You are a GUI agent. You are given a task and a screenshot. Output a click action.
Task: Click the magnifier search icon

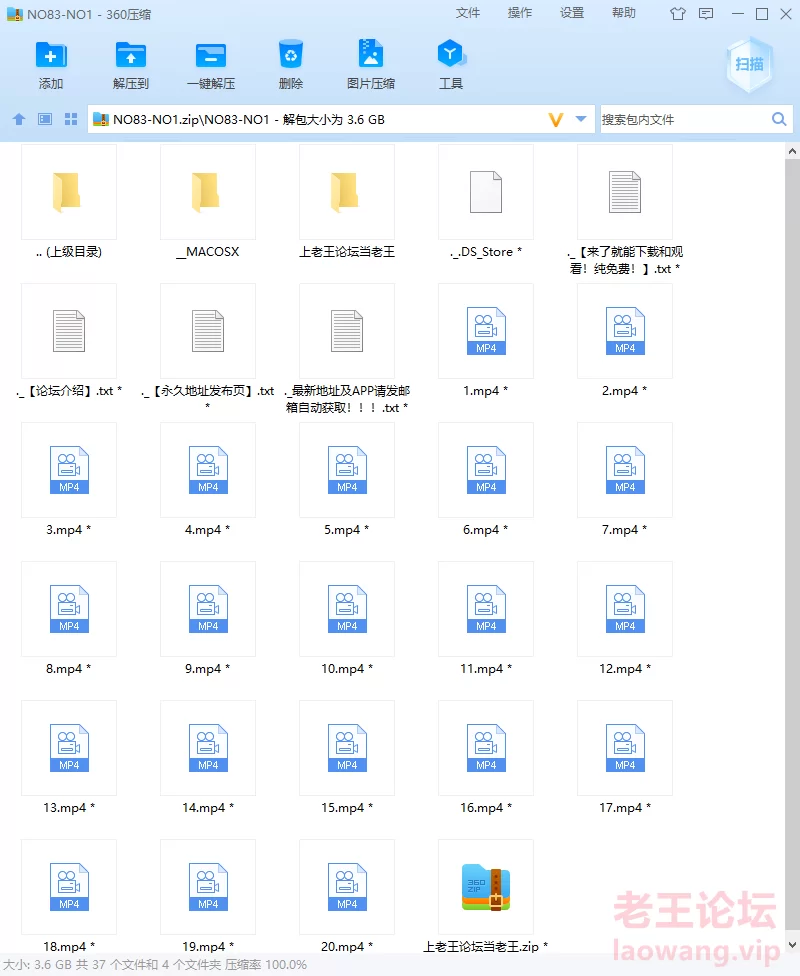[x=779, y=119]
